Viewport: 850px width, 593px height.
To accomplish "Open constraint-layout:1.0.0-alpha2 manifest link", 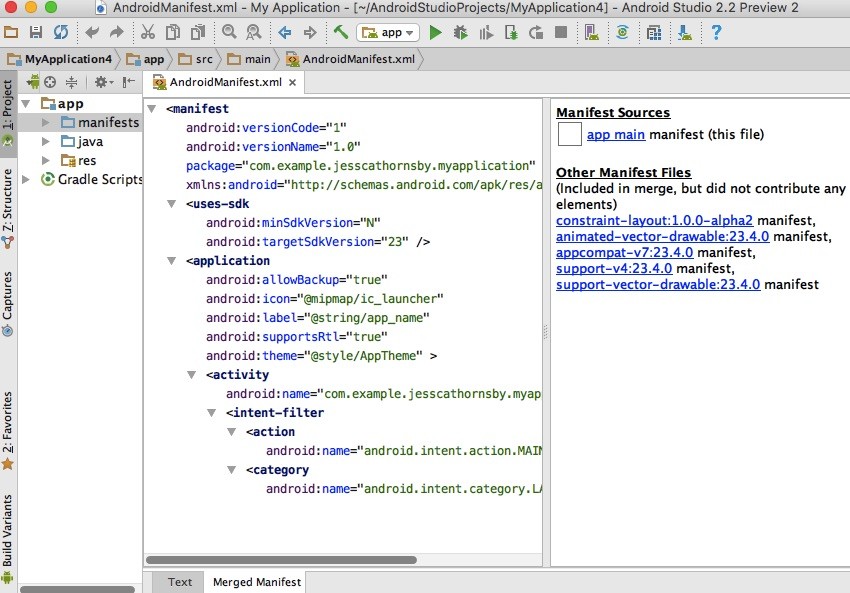I will [x=654, y=221].
